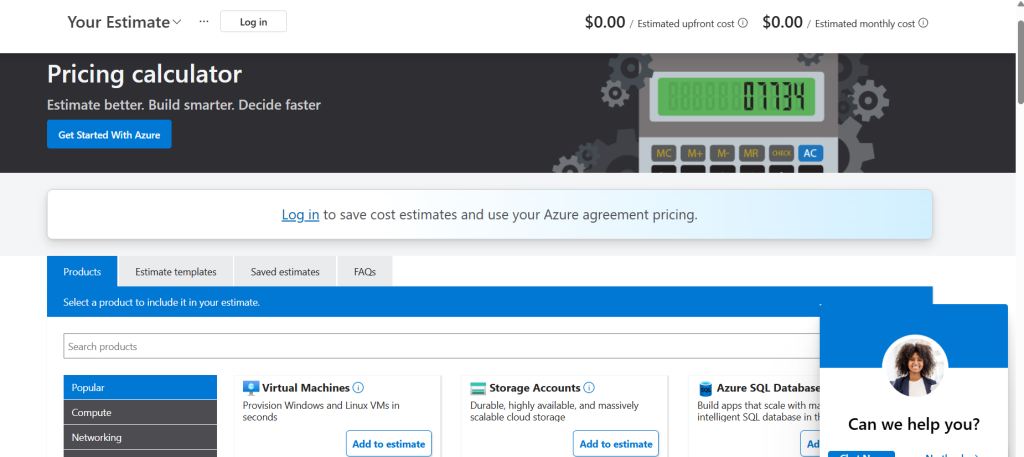The width and height of the screenshot is (1024, 457).
Task: Click the Azure SQL Database title
Action: click(768, 388)
